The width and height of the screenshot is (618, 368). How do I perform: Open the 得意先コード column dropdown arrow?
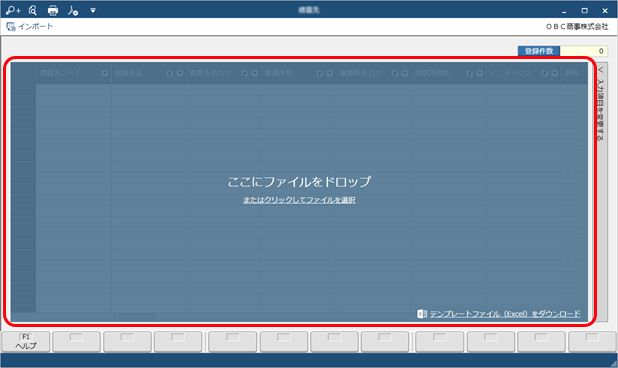[x=104, y=73]
